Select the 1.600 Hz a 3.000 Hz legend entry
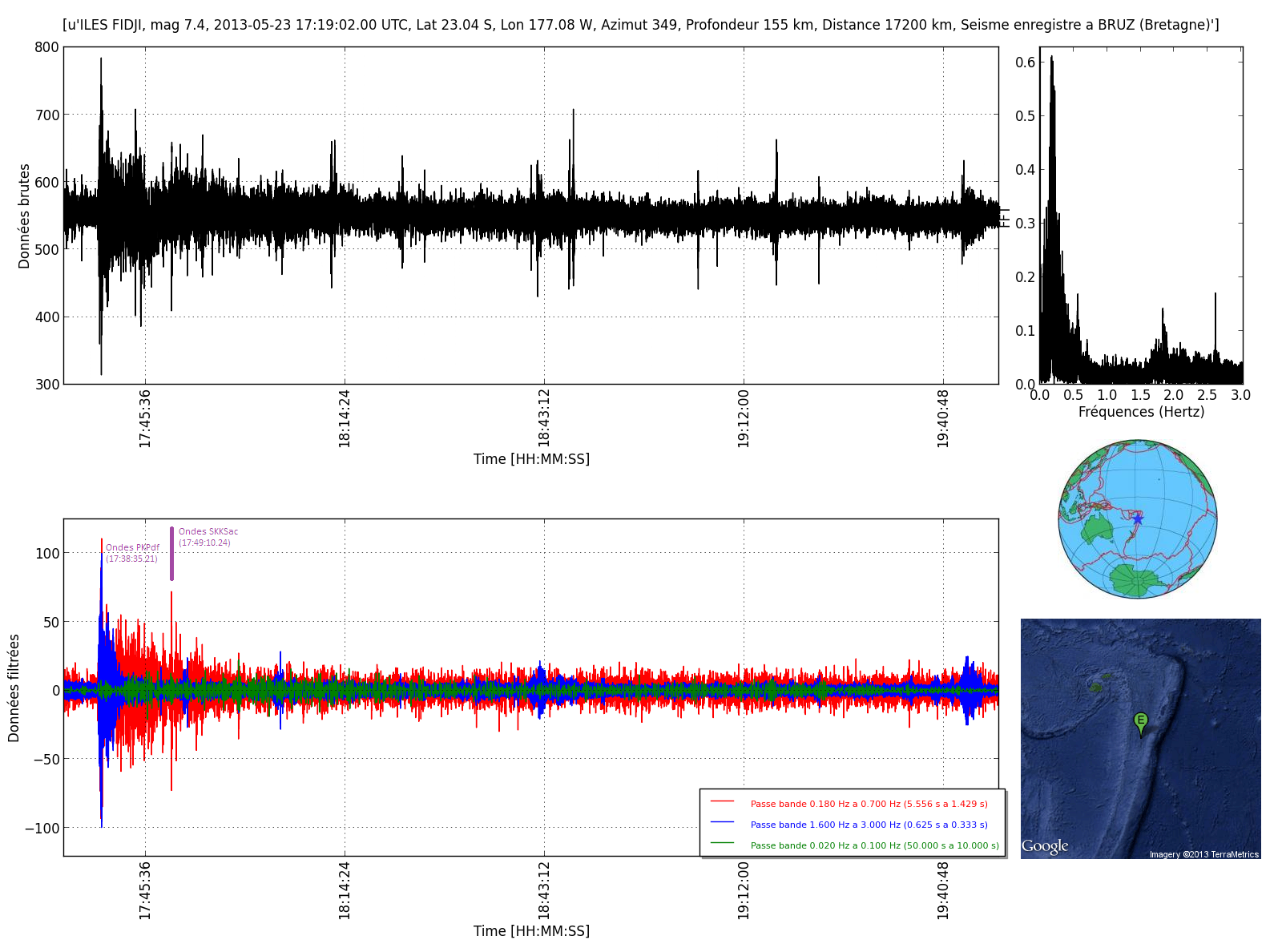This screenshot has height=952, width=1282. 869,825
